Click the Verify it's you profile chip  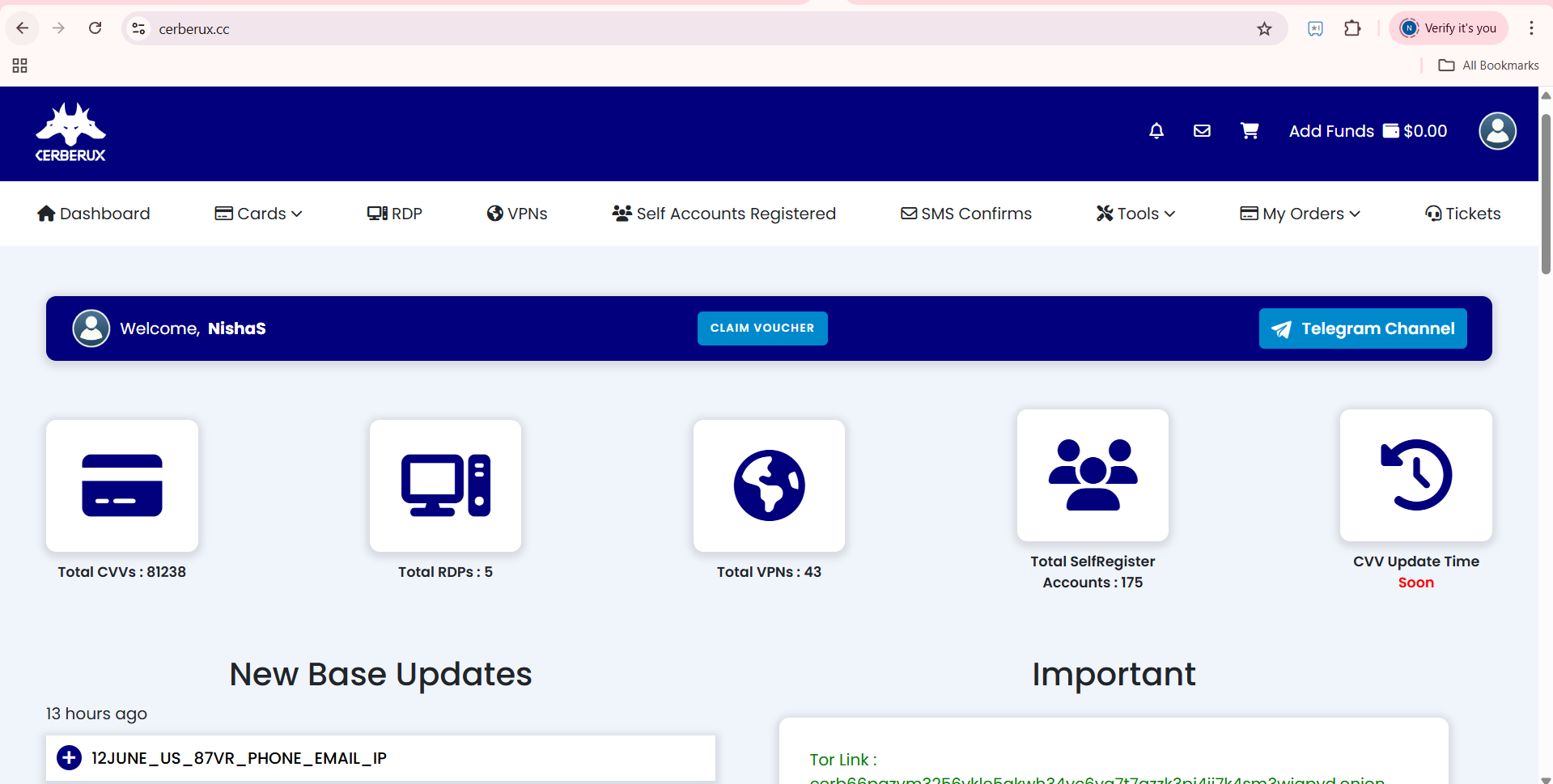coord(1449,28)
